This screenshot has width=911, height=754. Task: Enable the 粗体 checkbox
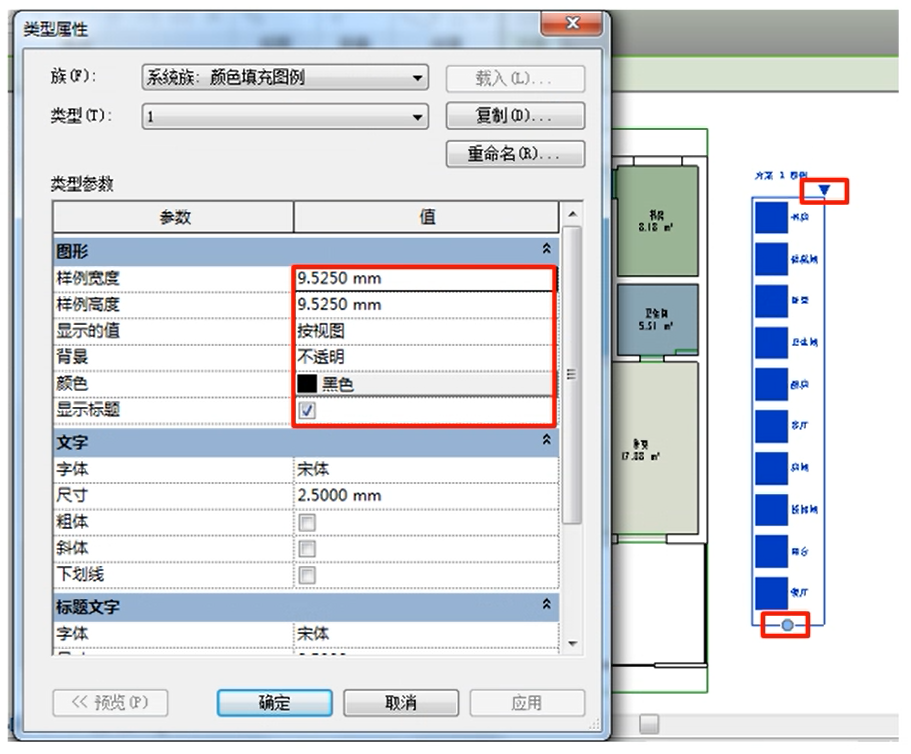(x=307, y=522)
